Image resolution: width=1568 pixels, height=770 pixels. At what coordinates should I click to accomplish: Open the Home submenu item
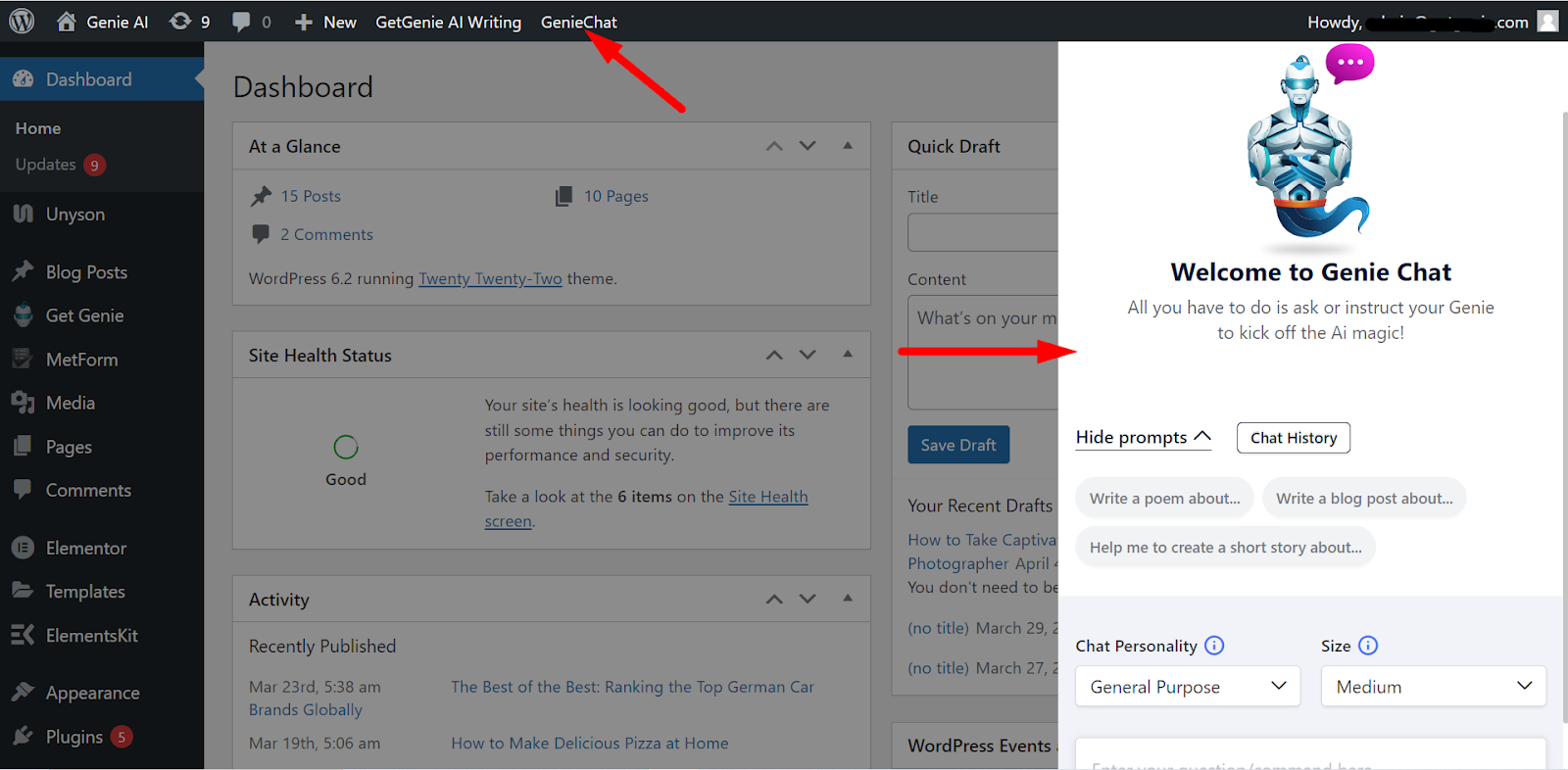38,128
